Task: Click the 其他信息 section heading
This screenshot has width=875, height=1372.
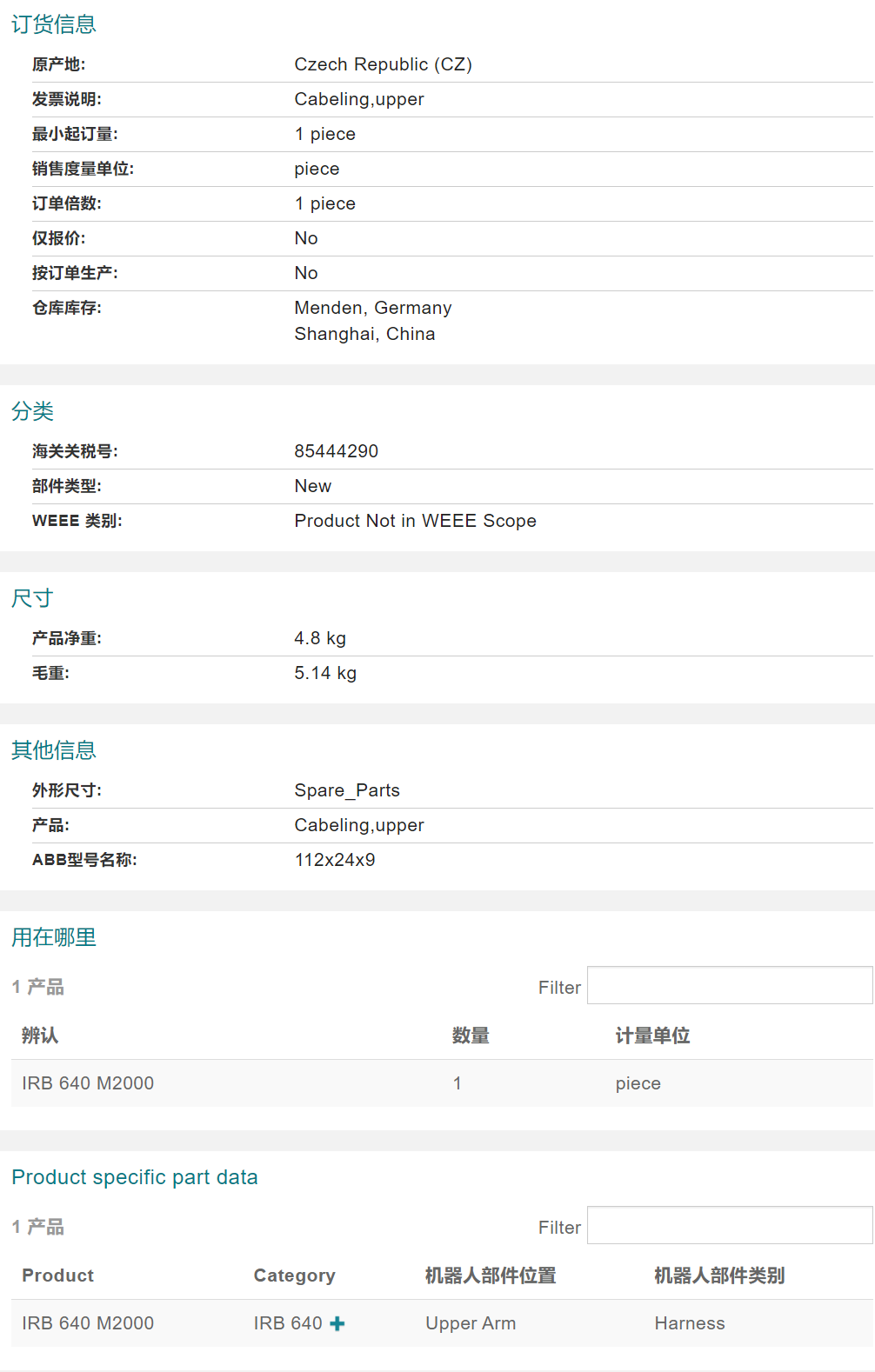Action: (54, 750)
